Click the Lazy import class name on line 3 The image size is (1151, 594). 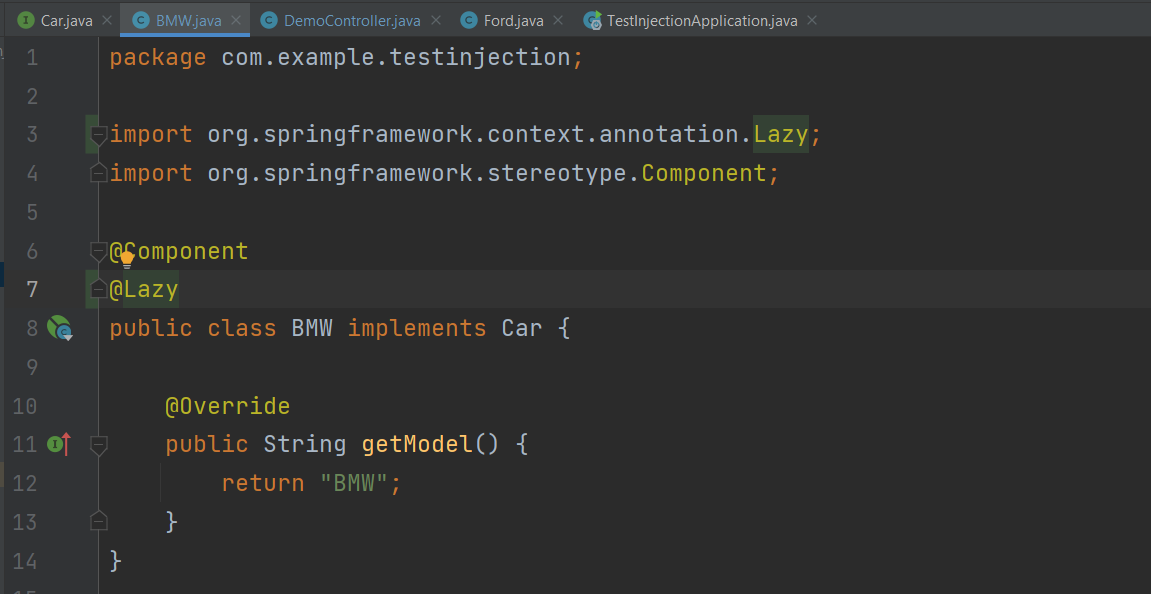[781, 134]
